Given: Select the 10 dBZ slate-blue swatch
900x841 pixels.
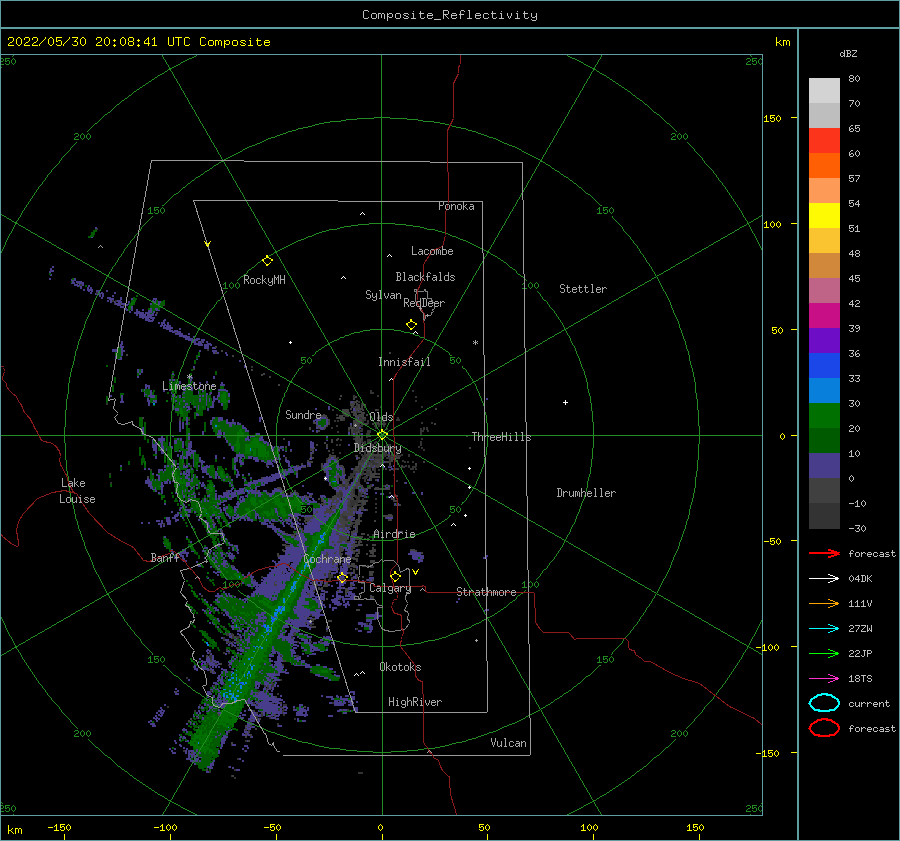Looking at the screenshot, I should point(824,466).
